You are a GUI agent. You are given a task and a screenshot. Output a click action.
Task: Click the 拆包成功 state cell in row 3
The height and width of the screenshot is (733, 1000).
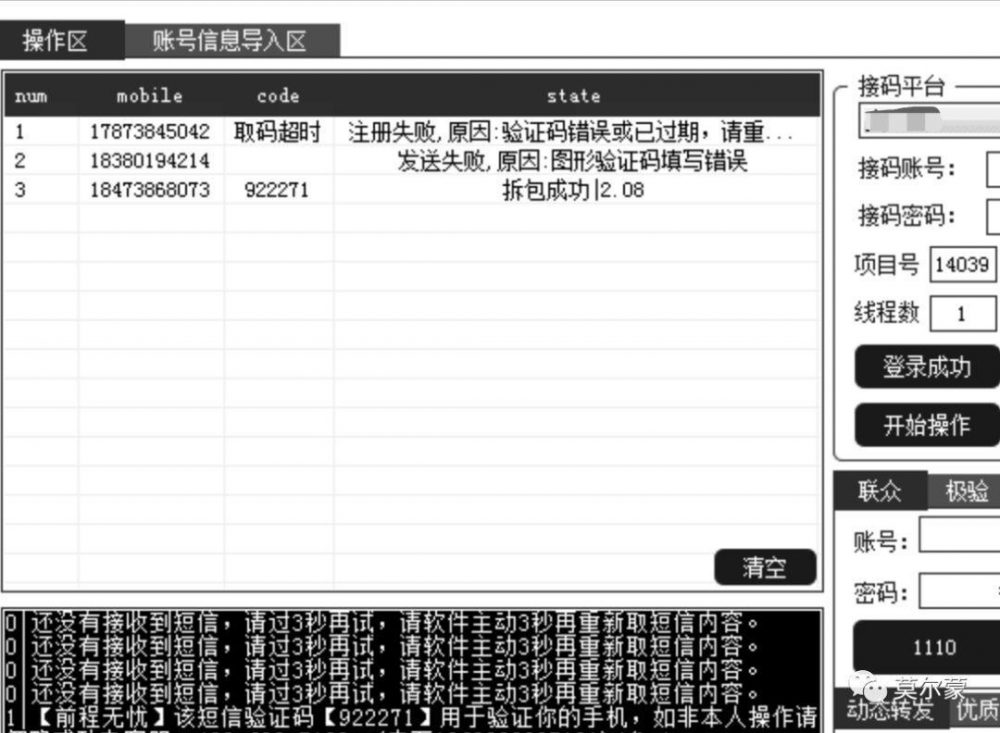point(573,190)
